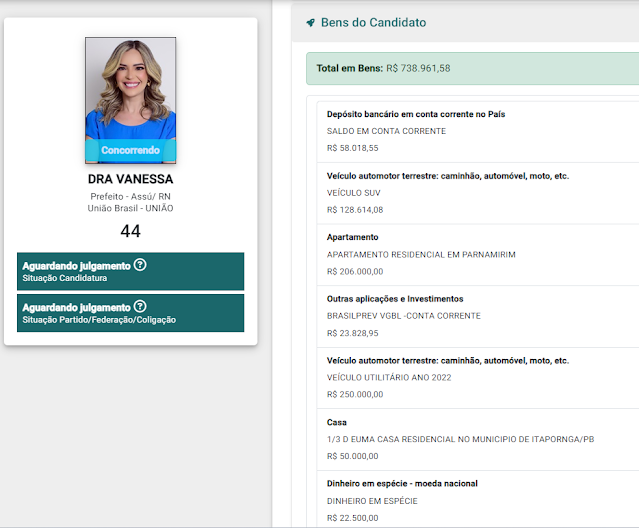Click Veículo automotor terrestre title above VEÍCULO UTILITÁRIO
Image resolution: width=639 pixels, height=528 pixels.
(x=448, y=361)
